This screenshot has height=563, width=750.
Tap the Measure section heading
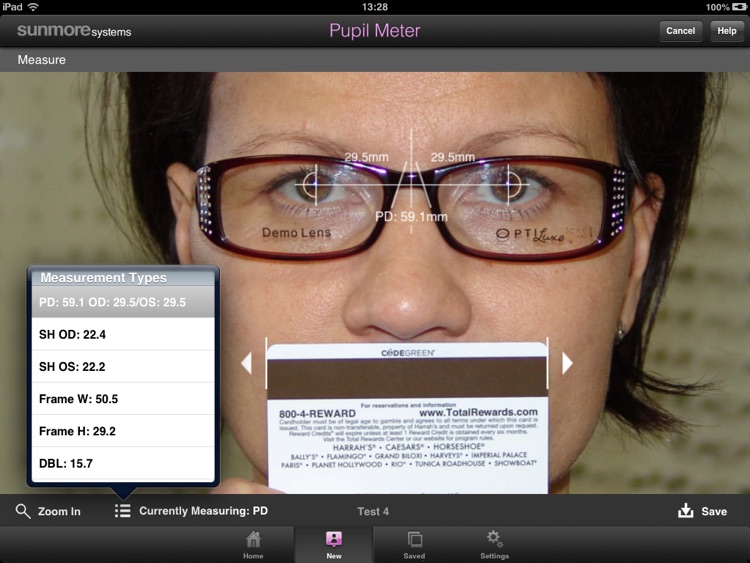coord(42,60)
